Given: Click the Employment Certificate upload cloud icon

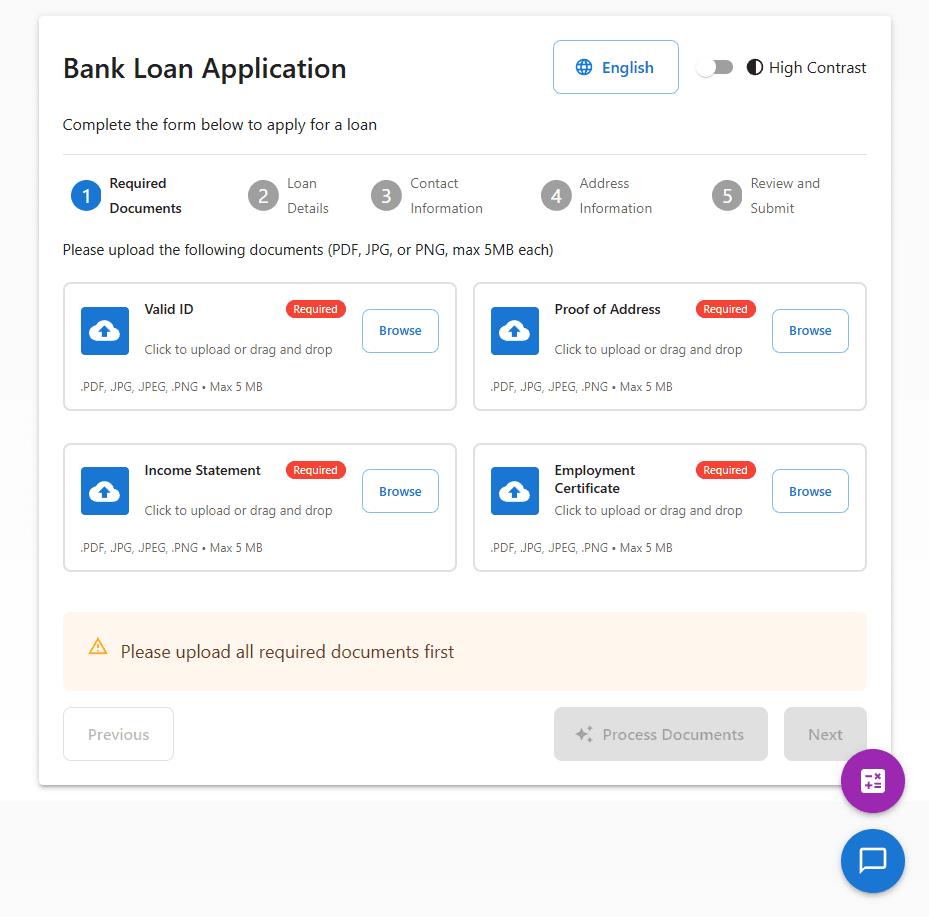Looking at the screenshot, I should [514, 491].
